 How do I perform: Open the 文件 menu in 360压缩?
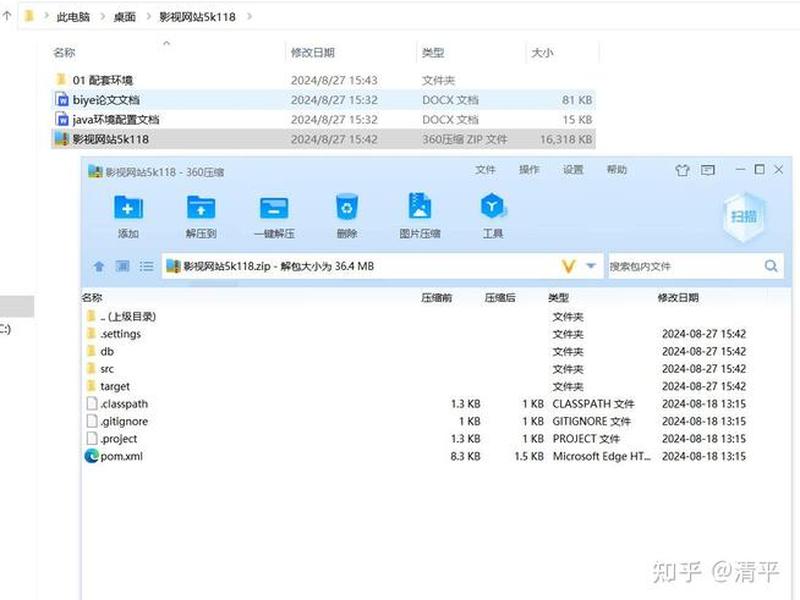[x=485, y=169]
